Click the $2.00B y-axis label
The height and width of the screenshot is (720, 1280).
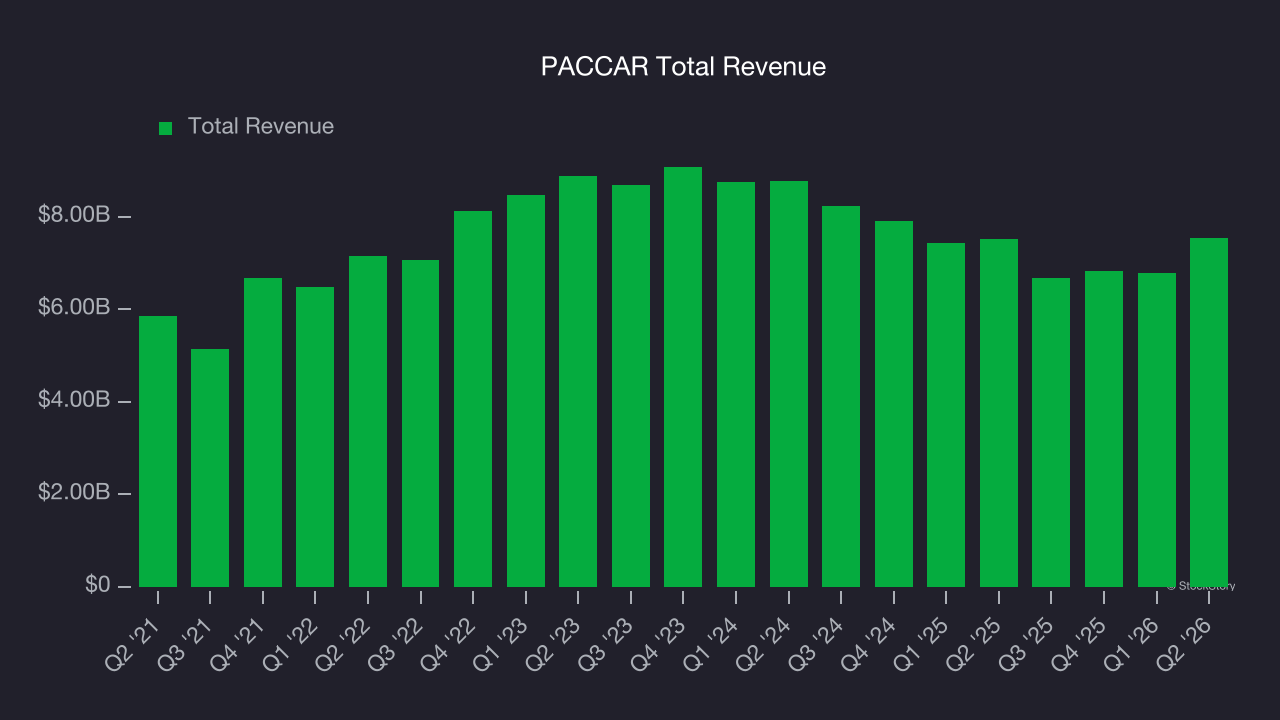pyautogui.click(x=74, y=492)
